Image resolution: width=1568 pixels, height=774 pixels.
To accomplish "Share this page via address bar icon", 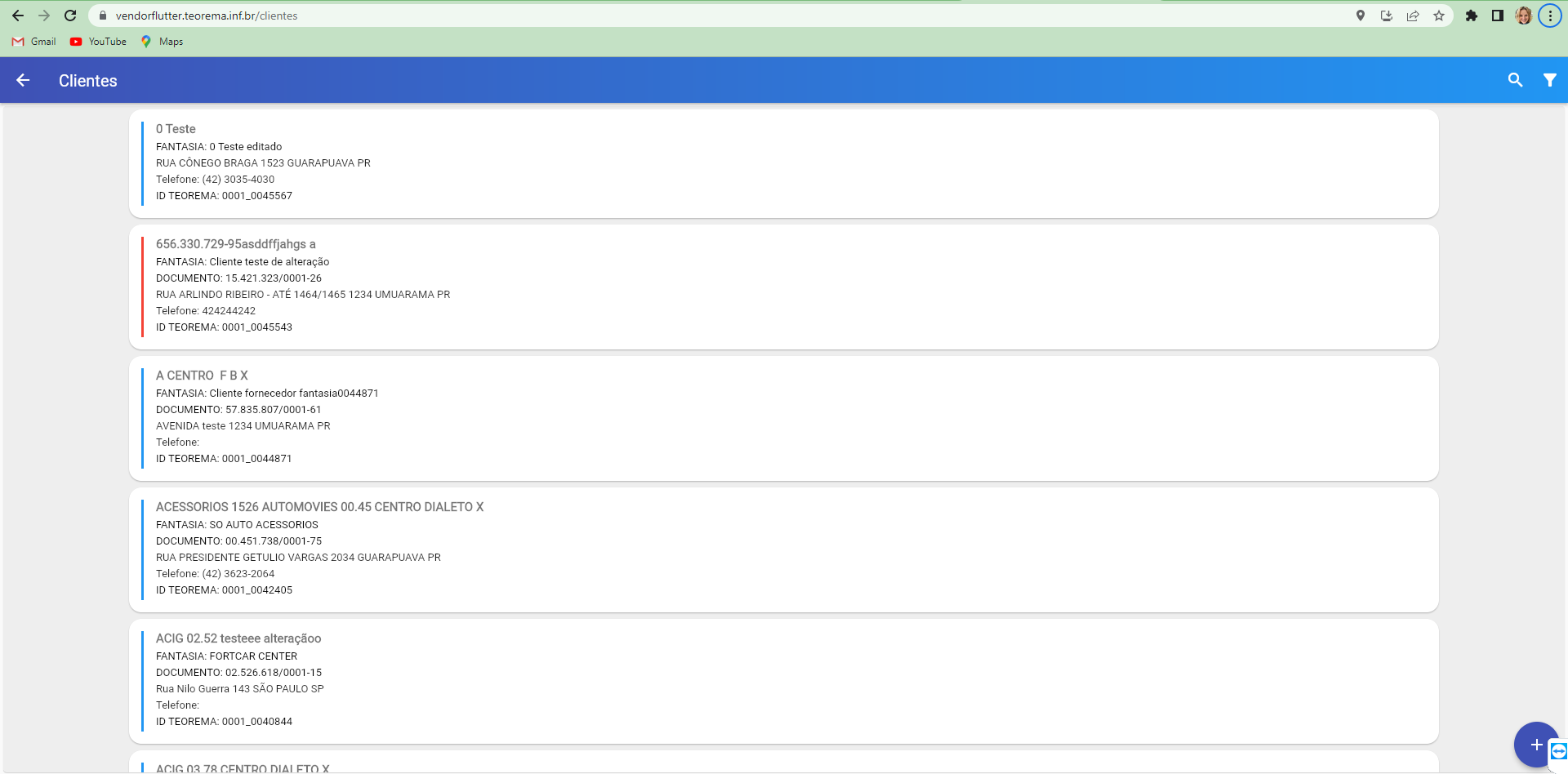I will click(1413, 16).
